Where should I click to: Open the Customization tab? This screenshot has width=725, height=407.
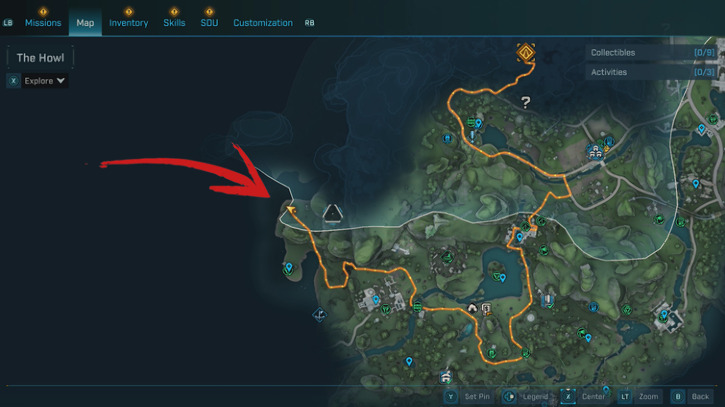pyautogui.click(x=263, y=23)
